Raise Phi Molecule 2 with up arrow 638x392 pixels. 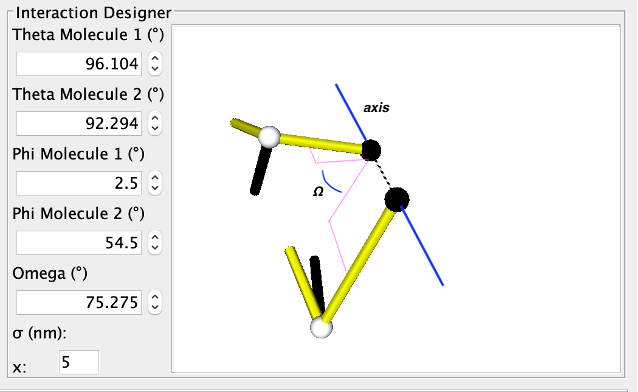point(155,237)
